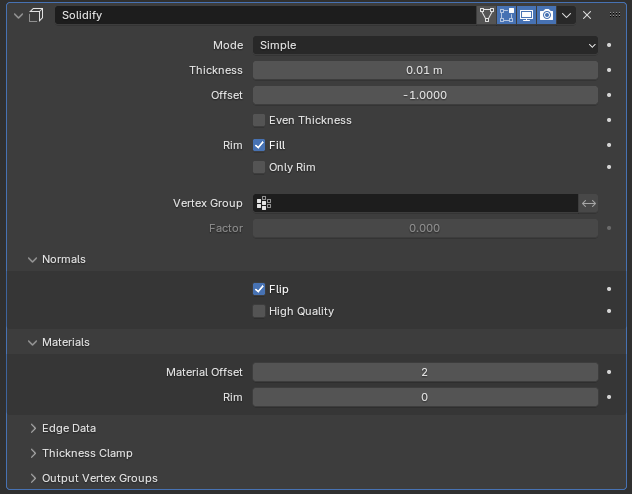Expand the Thickness Clamp section

[x=86, y=453]
